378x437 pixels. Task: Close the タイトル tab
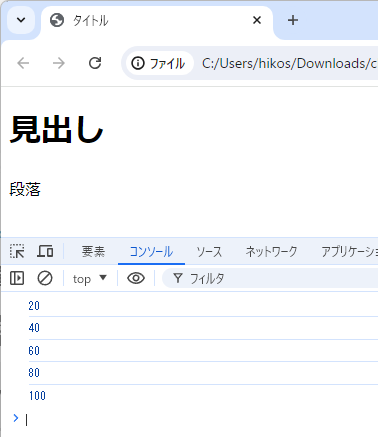(257, 20)
